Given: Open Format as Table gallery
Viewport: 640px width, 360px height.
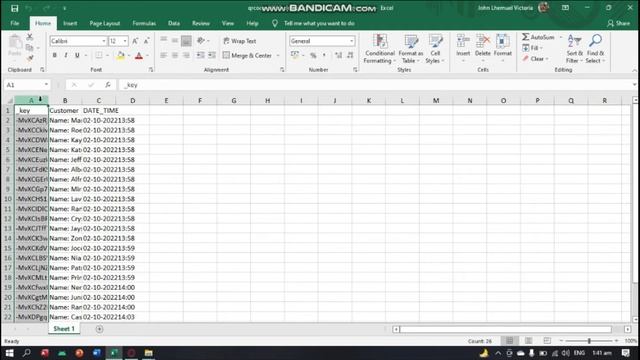Looking at the screenshot, I should pos(411,49).
